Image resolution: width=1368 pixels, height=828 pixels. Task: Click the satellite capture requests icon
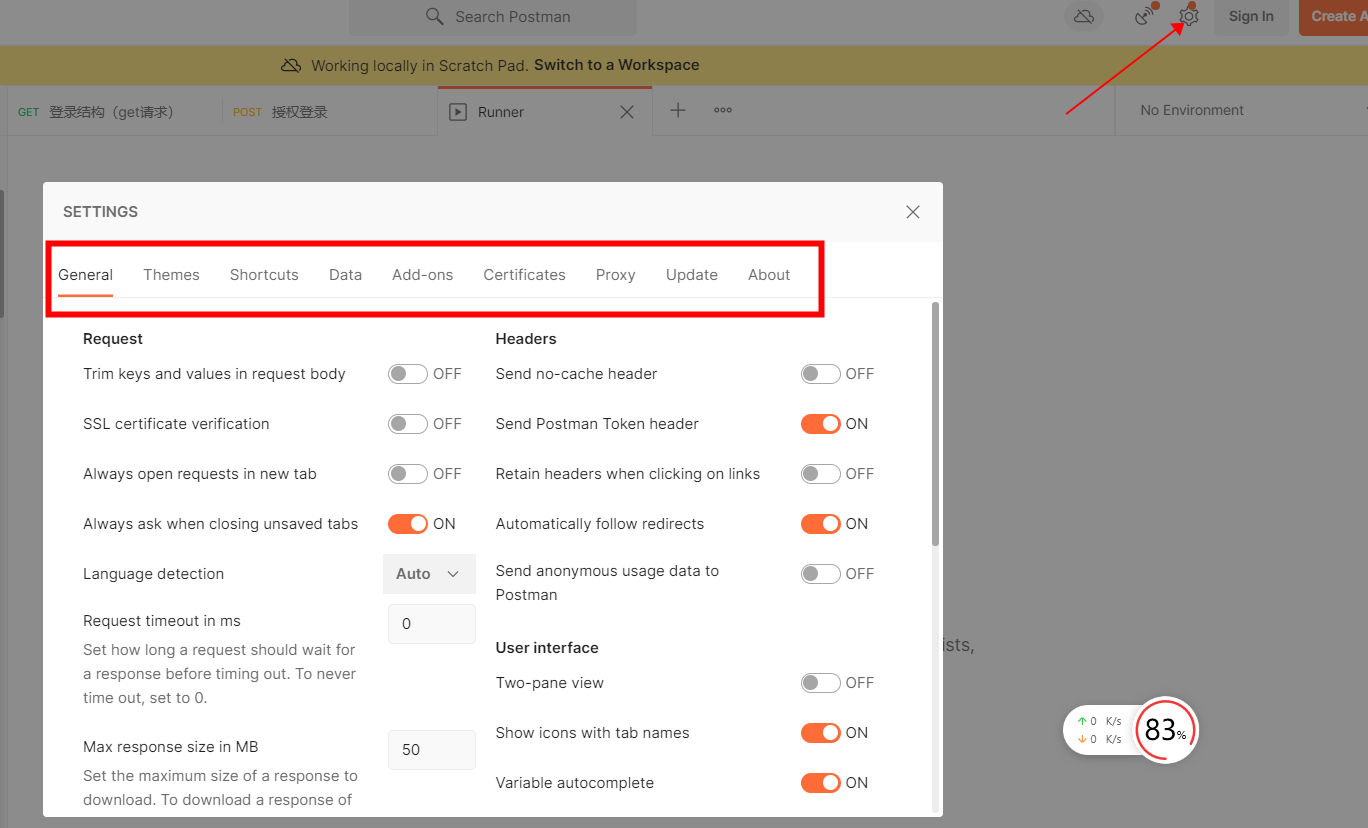point(1146,16)
